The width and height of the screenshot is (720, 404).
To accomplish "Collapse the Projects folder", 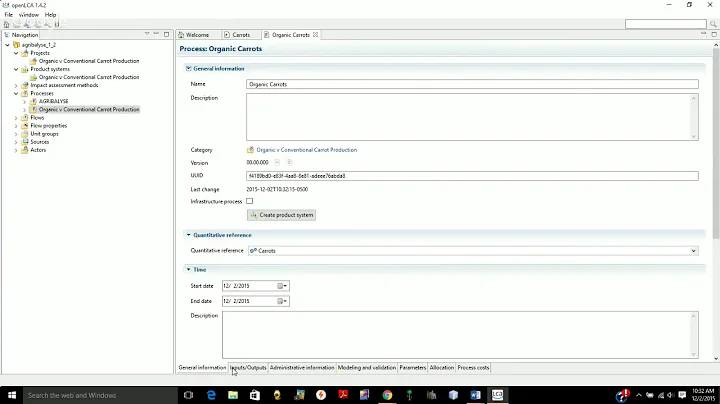I will [16, 53].
